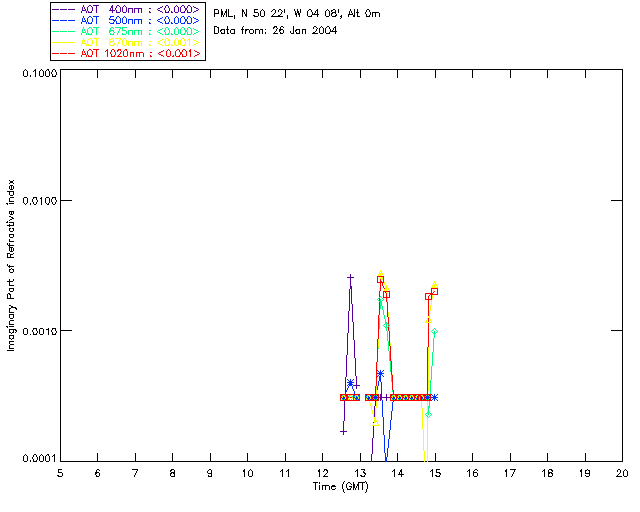Click the x-axis tick label 5
Image resolution: width=640 pixels, height=512 pixels.
pyautogui.click(x=60, y=473)
